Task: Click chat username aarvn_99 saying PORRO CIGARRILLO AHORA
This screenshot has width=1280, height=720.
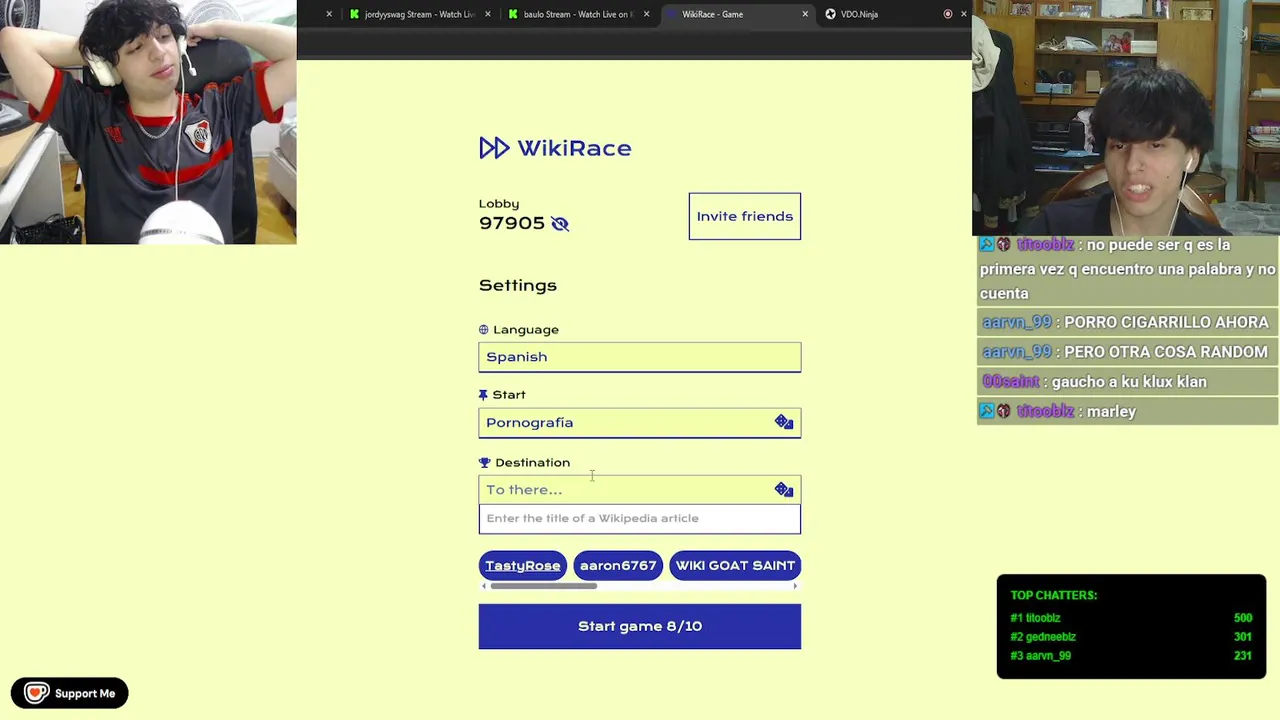Action: coord(1017,322)
